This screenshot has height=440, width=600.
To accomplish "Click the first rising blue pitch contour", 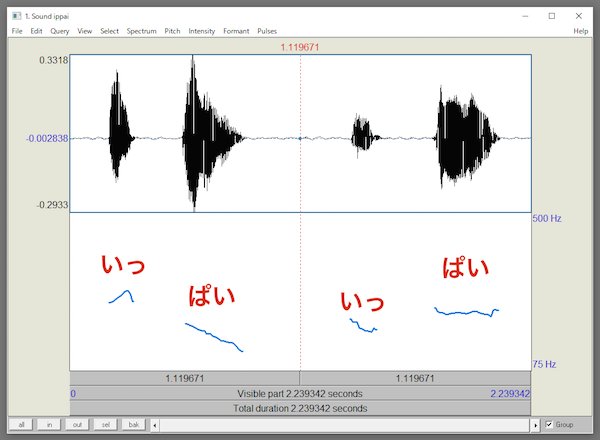I will pyautogui.click(x=122, y=296).
